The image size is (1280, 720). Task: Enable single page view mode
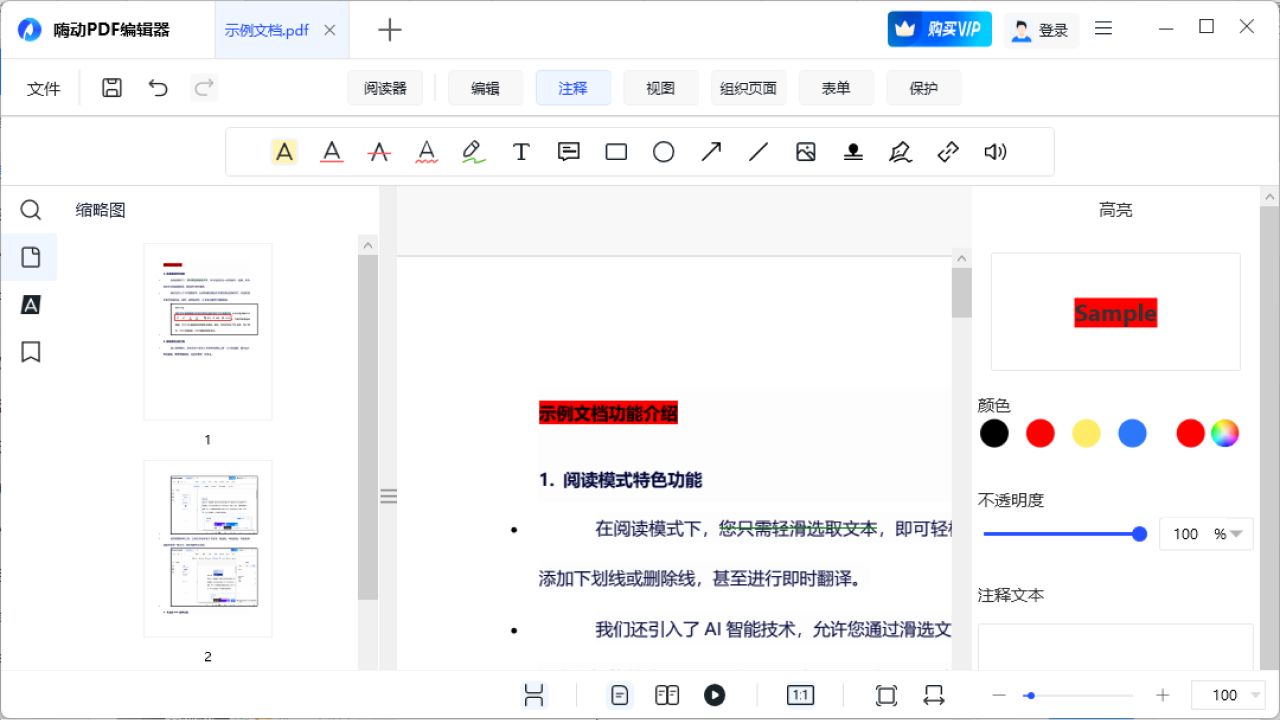(x=619, y=694)
